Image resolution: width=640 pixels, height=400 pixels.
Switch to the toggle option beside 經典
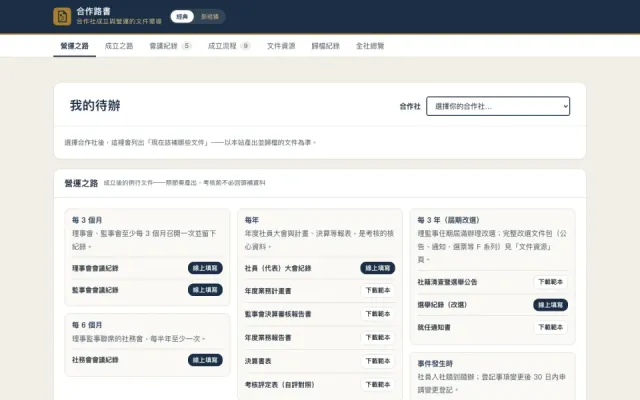[210, 16]
